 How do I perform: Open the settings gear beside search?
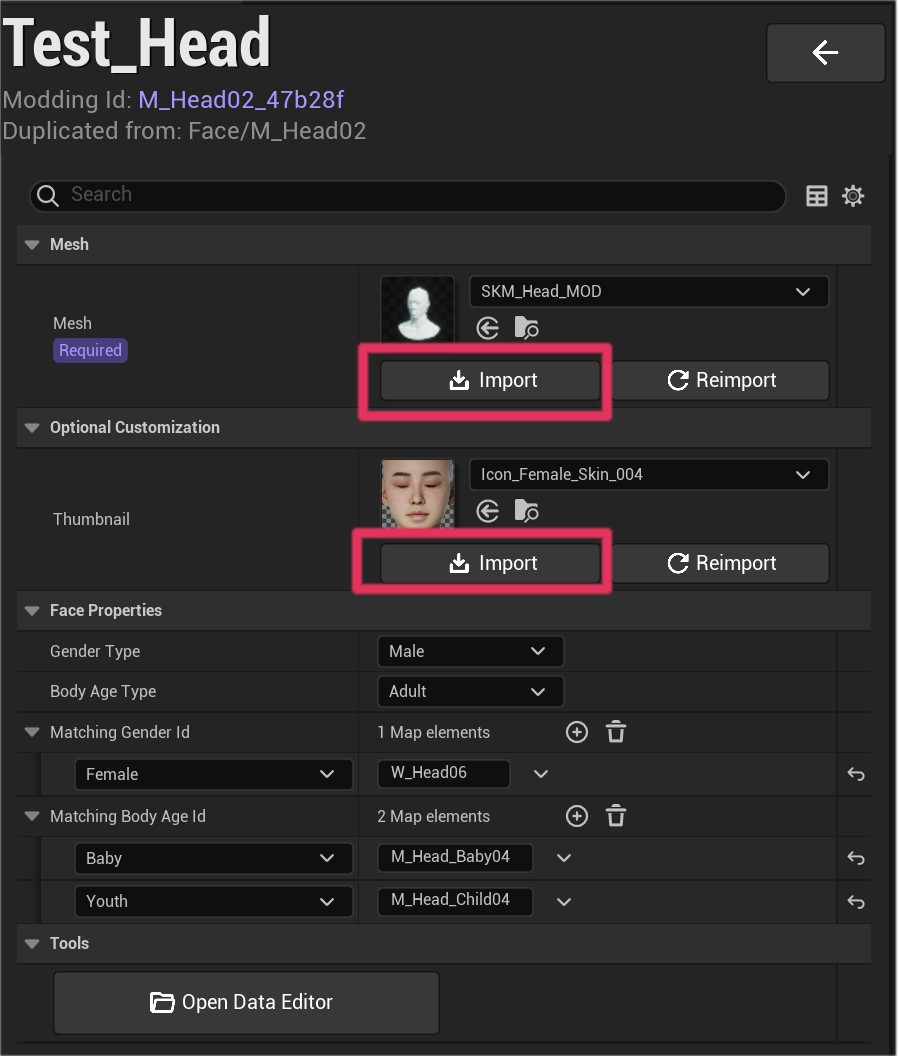pos(853,196)
